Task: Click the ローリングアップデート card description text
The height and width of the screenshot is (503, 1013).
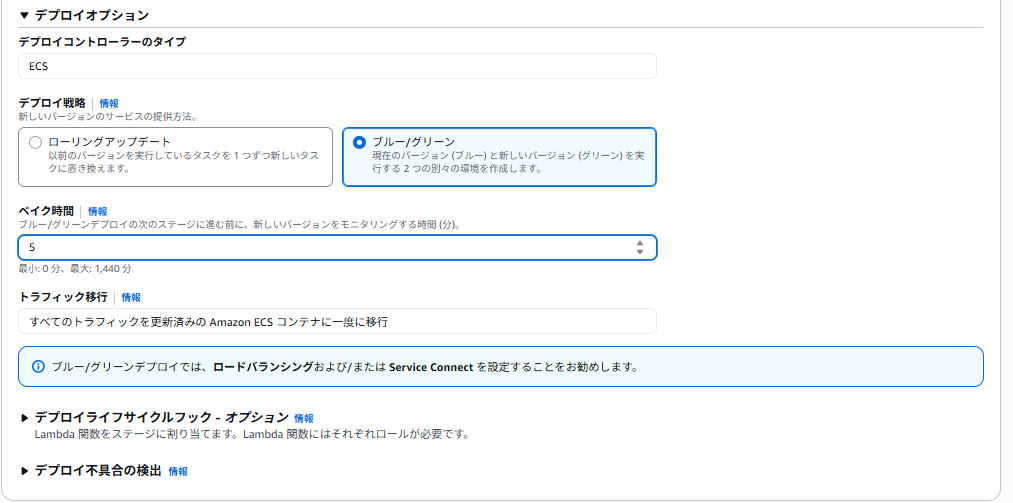Action: tap(184, 162)
